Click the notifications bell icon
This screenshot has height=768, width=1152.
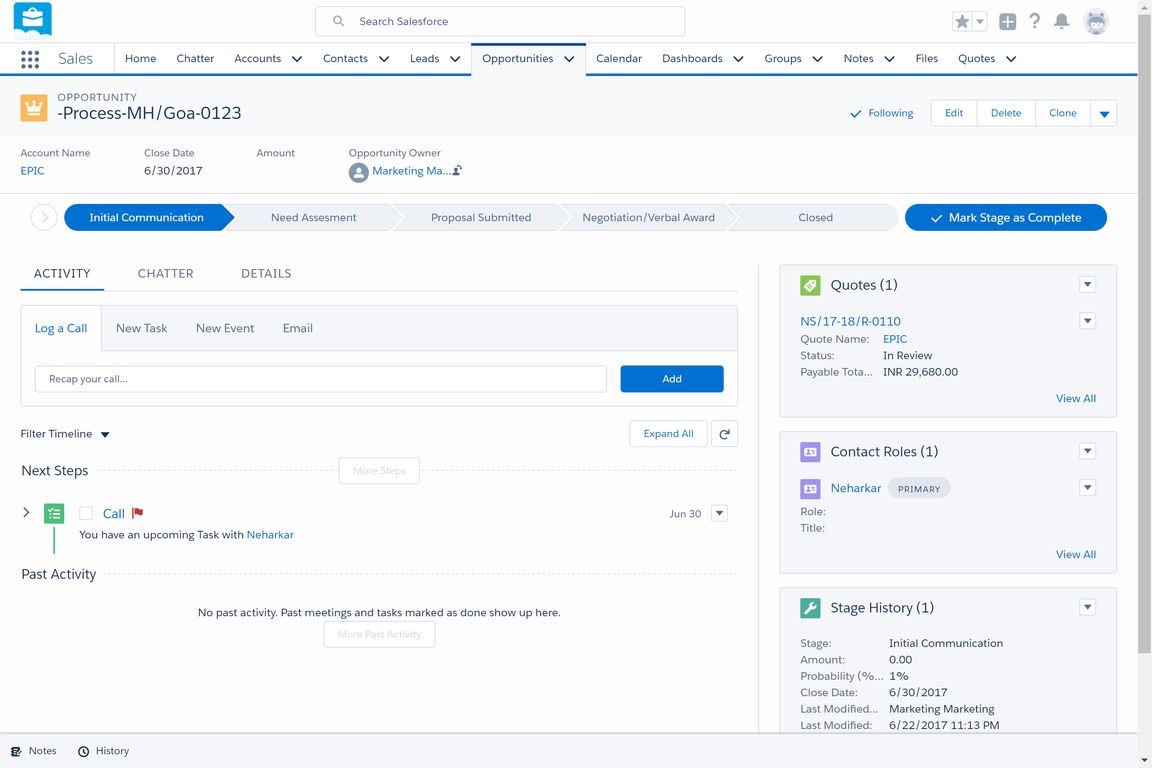(1062, 21)
